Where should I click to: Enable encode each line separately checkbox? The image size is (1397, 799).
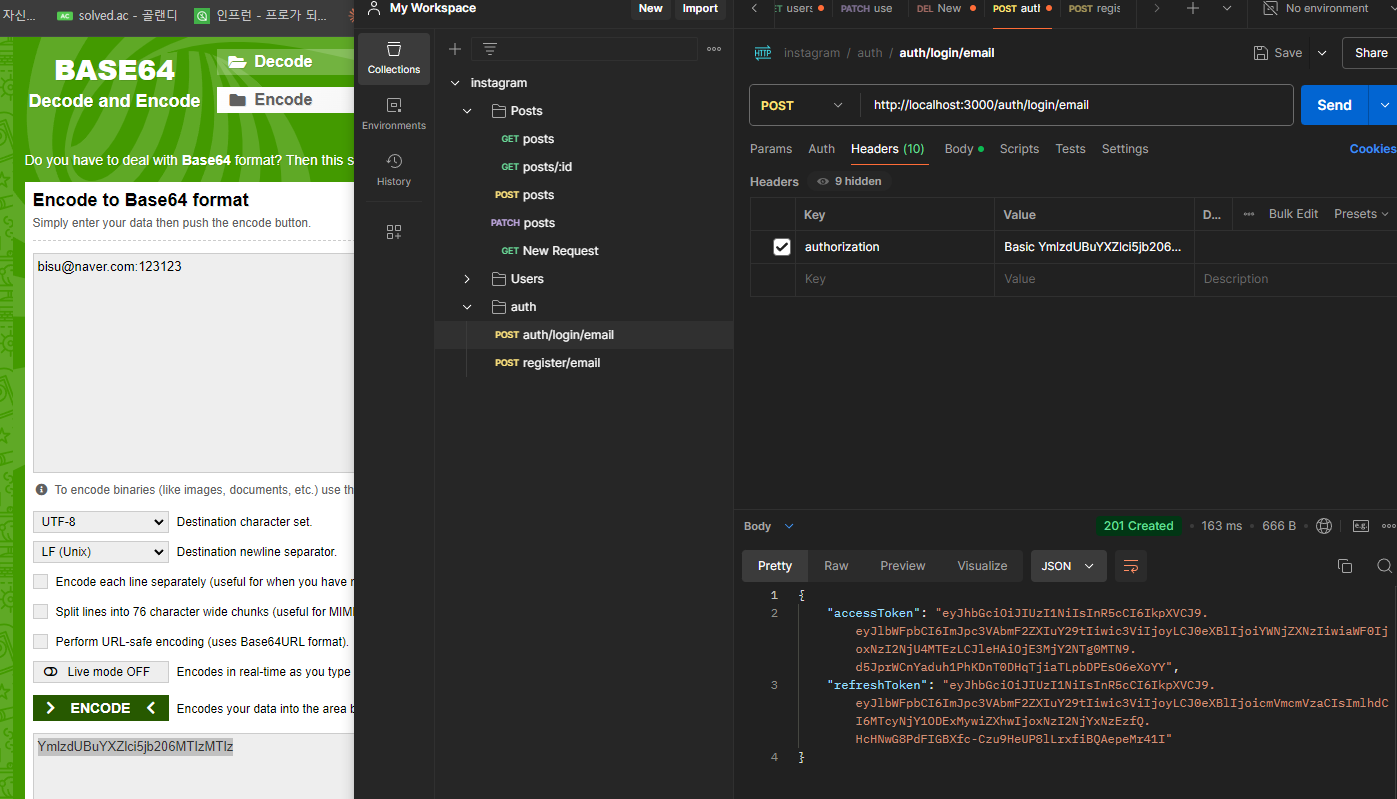click(41, 581)
